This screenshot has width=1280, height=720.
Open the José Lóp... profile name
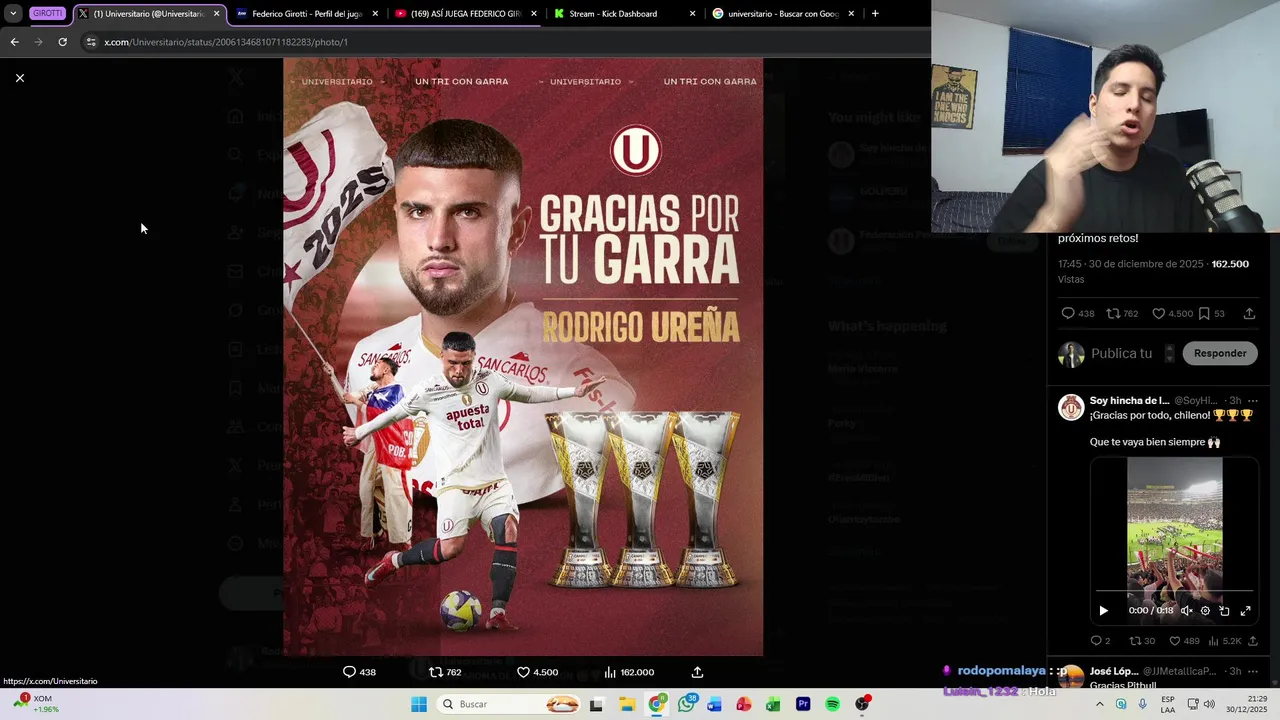click(x=1114, y=671)
